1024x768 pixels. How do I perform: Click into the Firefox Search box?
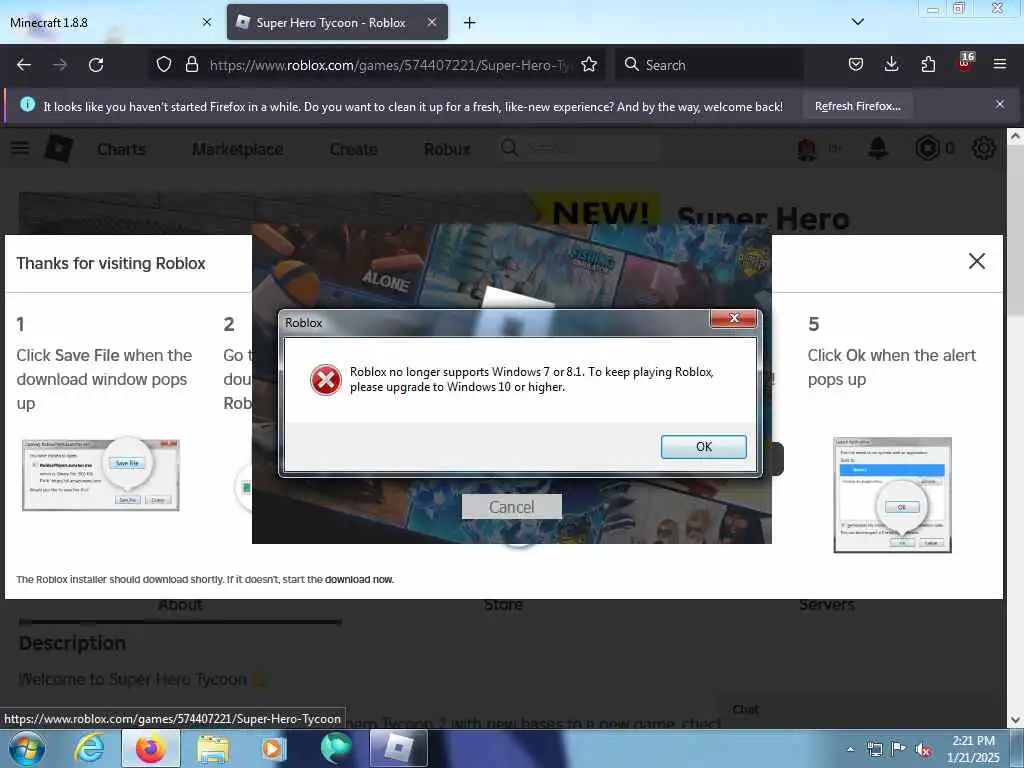tap(709, 65)
